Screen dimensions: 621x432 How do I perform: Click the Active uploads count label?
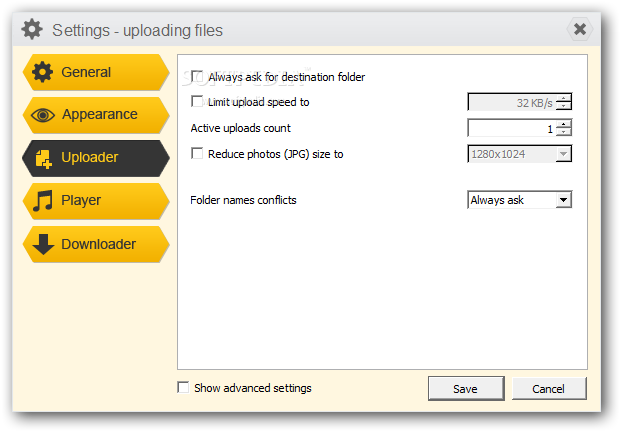point(240,128)
